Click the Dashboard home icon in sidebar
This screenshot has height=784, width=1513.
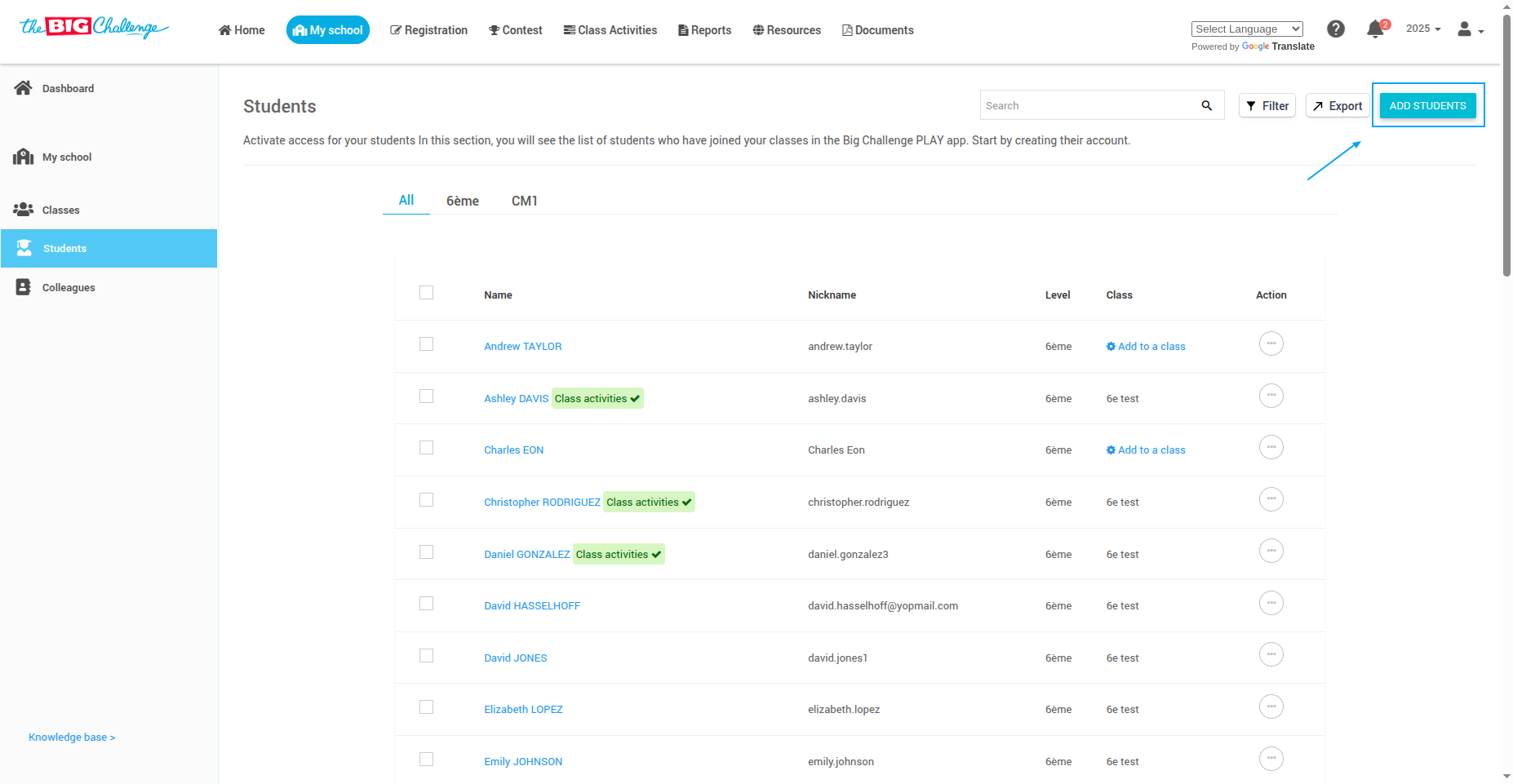tap(23, 88)
